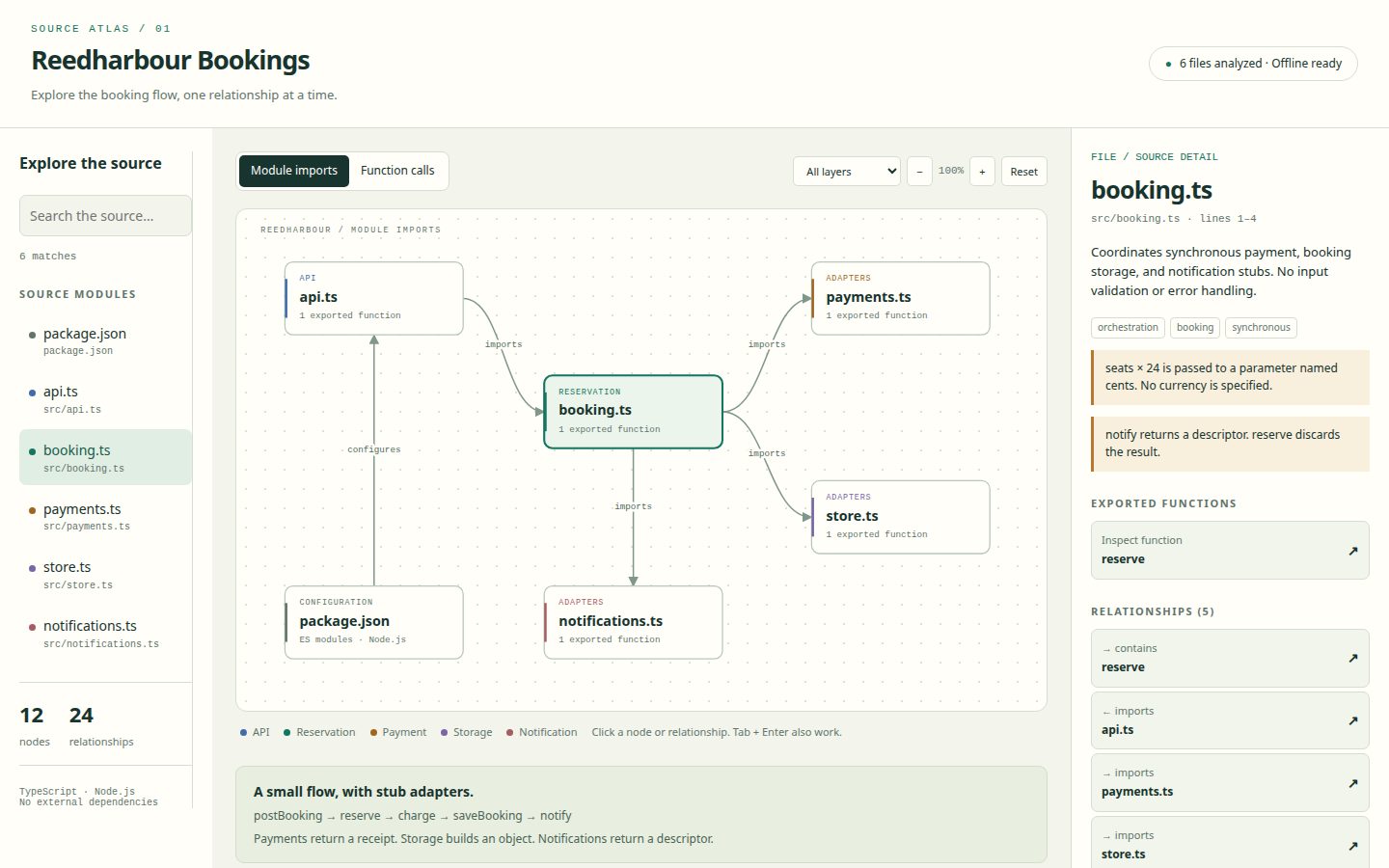Click the configures relationship label
This screenshot has height=868, width=1389.
click(x=374, y=449)
